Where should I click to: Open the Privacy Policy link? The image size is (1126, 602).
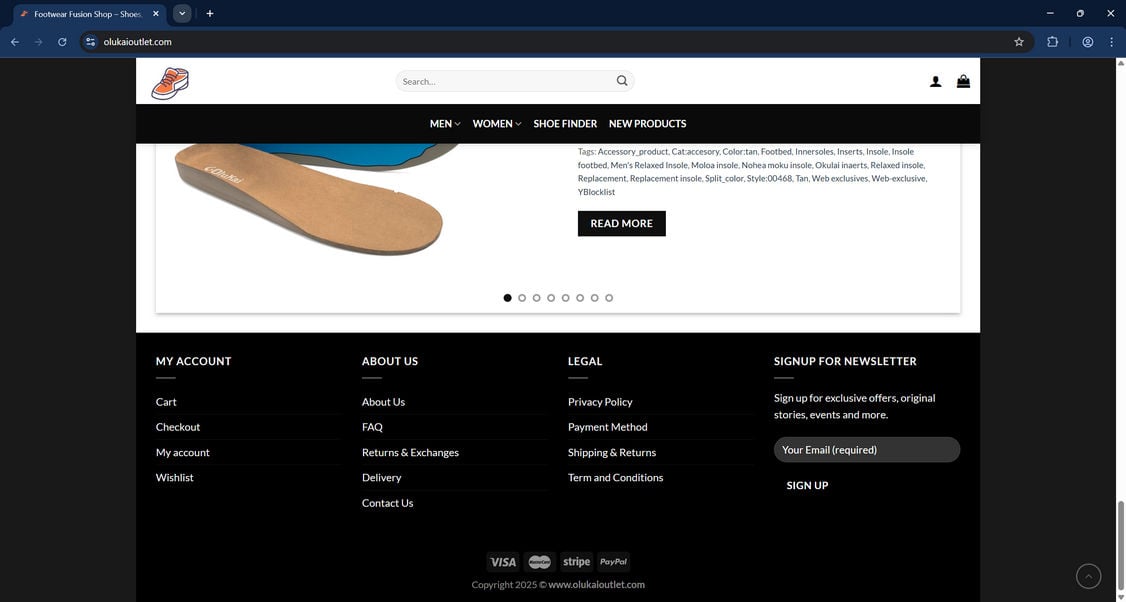coord(600,402)
